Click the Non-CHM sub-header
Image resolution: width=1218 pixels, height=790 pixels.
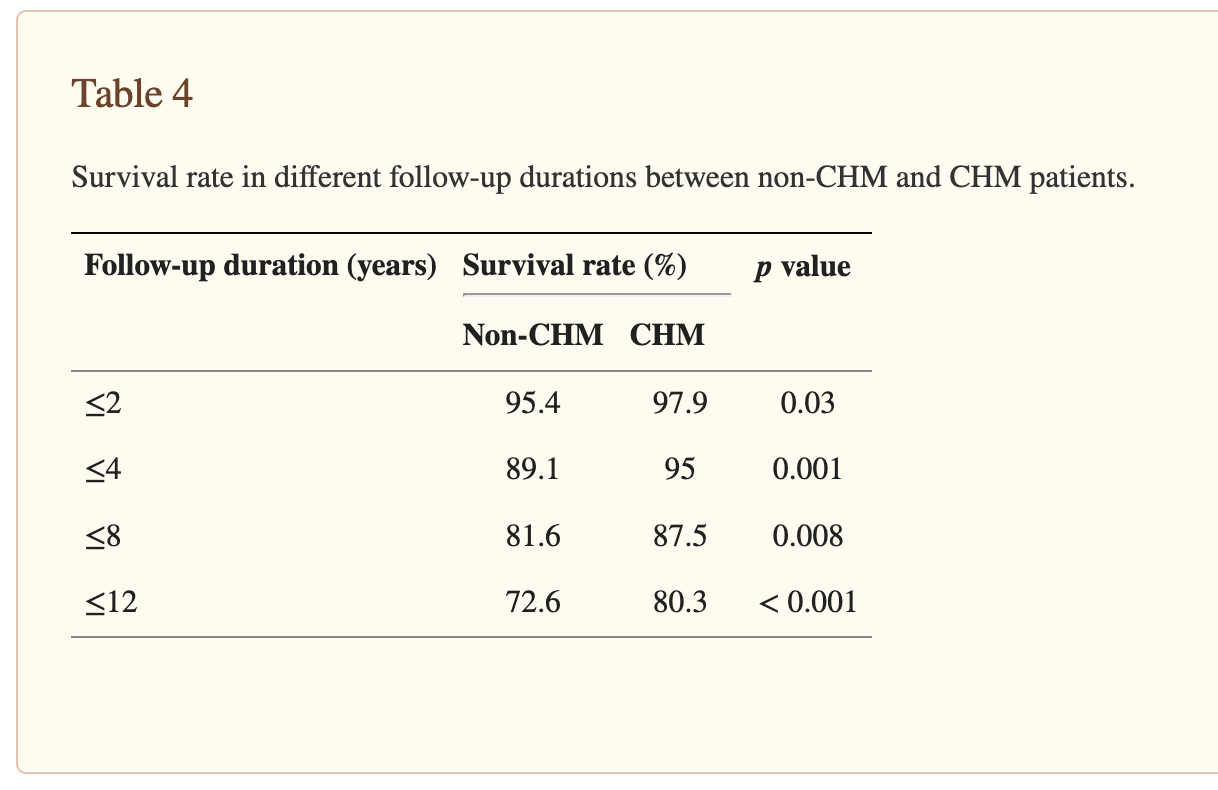tap(533, 335)
